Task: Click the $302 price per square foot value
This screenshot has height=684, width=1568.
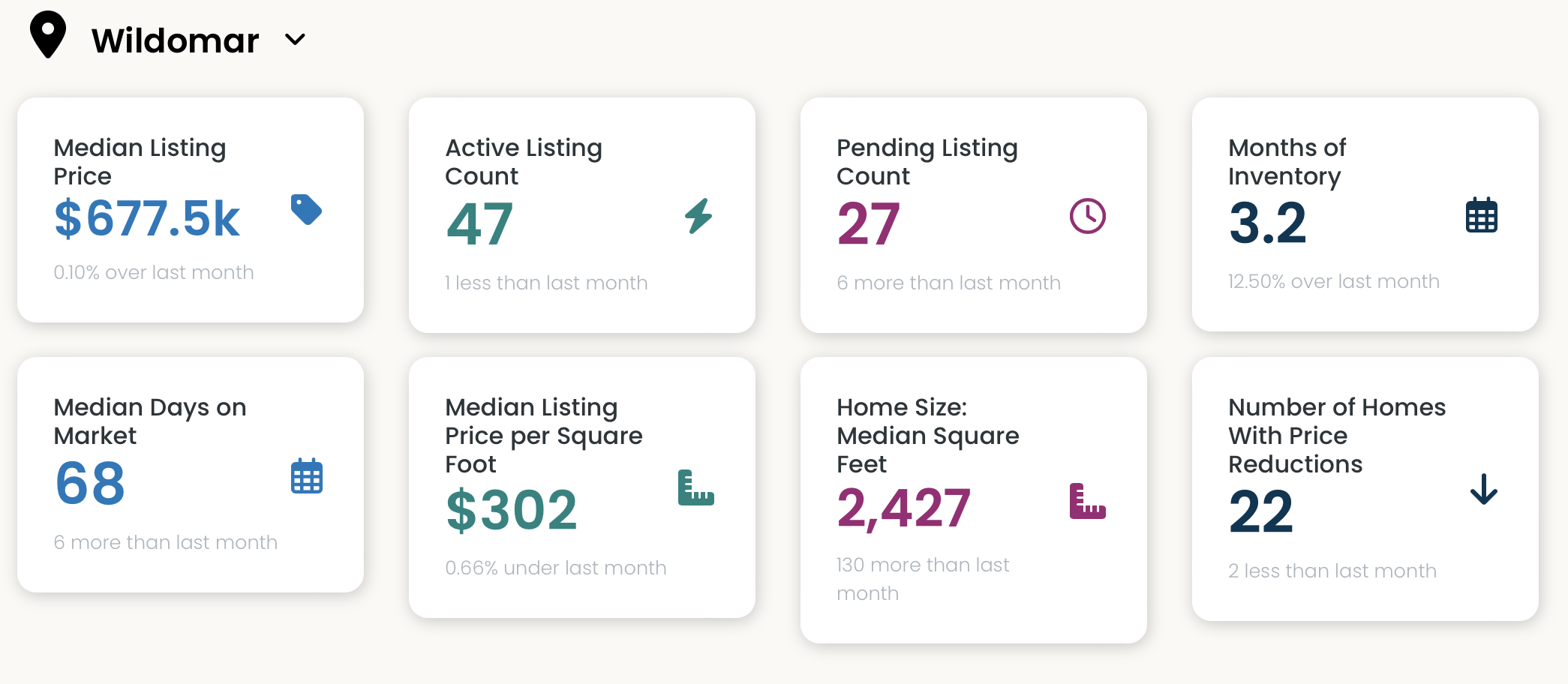Action: 512,511
